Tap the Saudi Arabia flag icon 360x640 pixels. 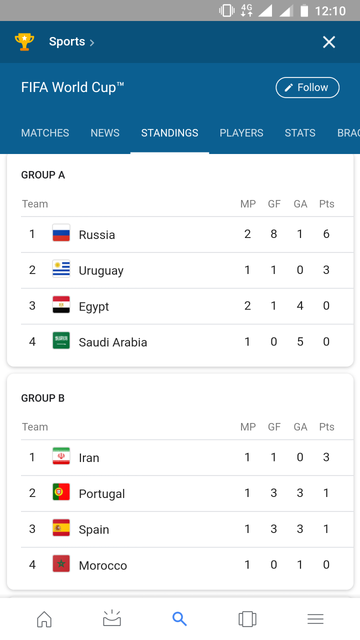point(61,342)
